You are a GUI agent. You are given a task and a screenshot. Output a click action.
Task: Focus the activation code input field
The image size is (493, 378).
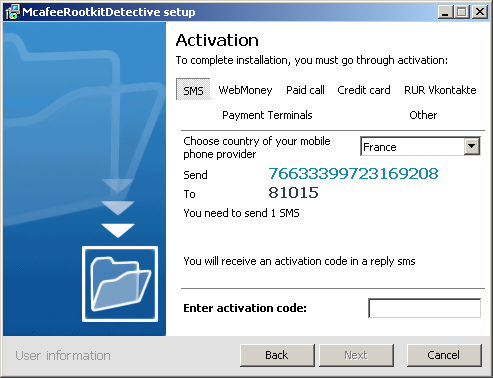pos(424,308)
